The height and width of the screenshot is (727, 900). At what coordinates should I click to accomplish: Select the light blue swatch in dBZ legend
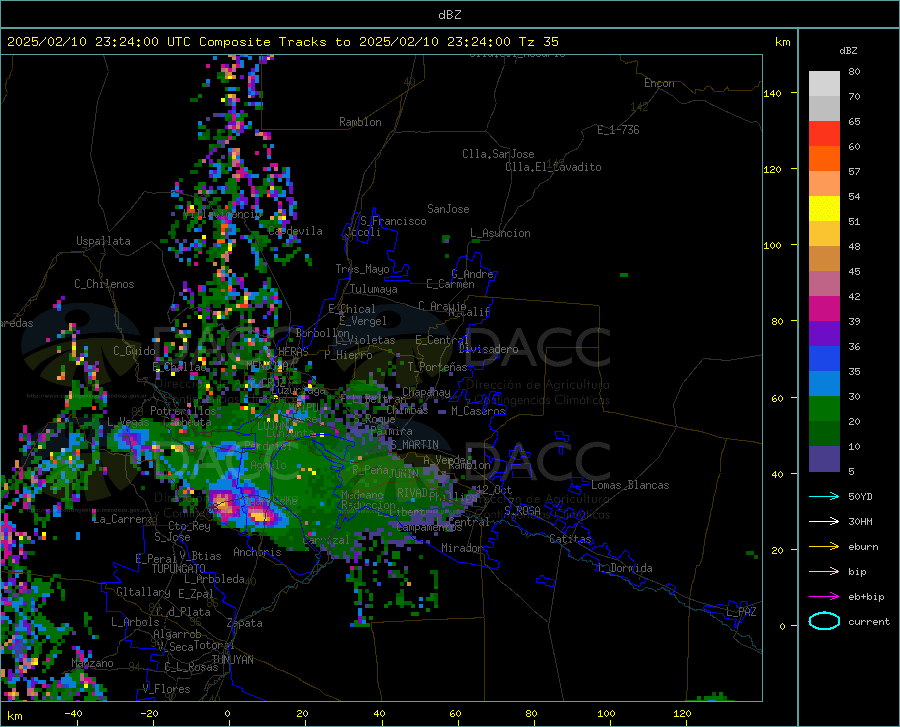pyautogui.click(x=824, y=384)
